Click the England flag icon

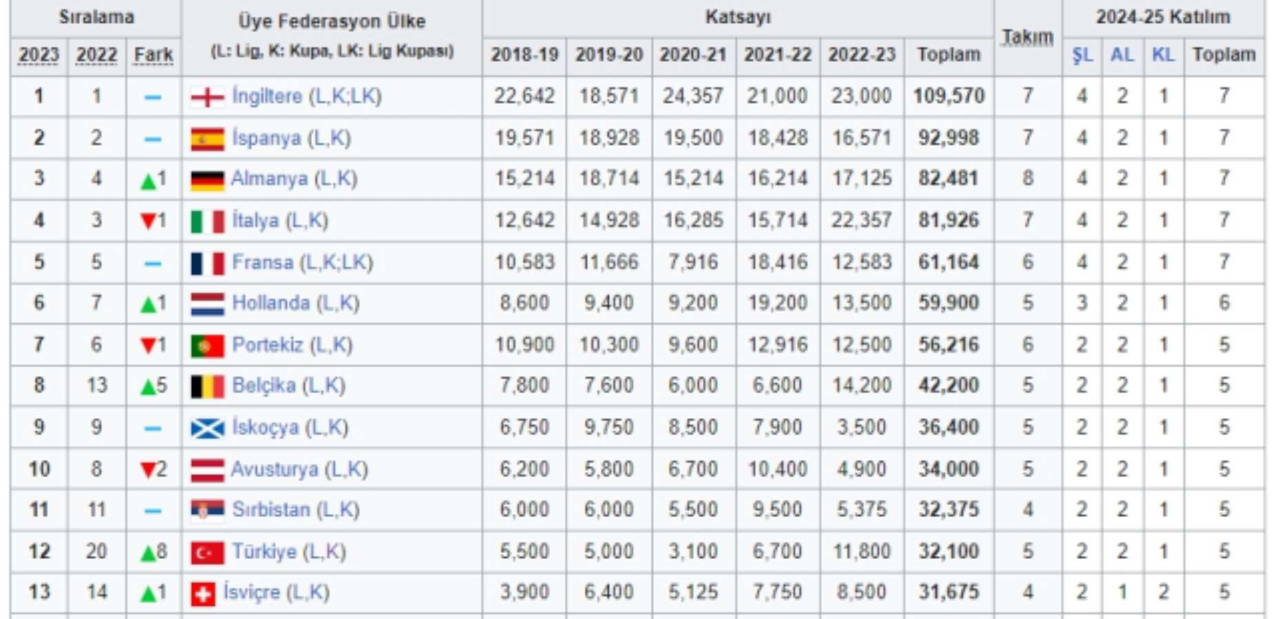[207, 97]
